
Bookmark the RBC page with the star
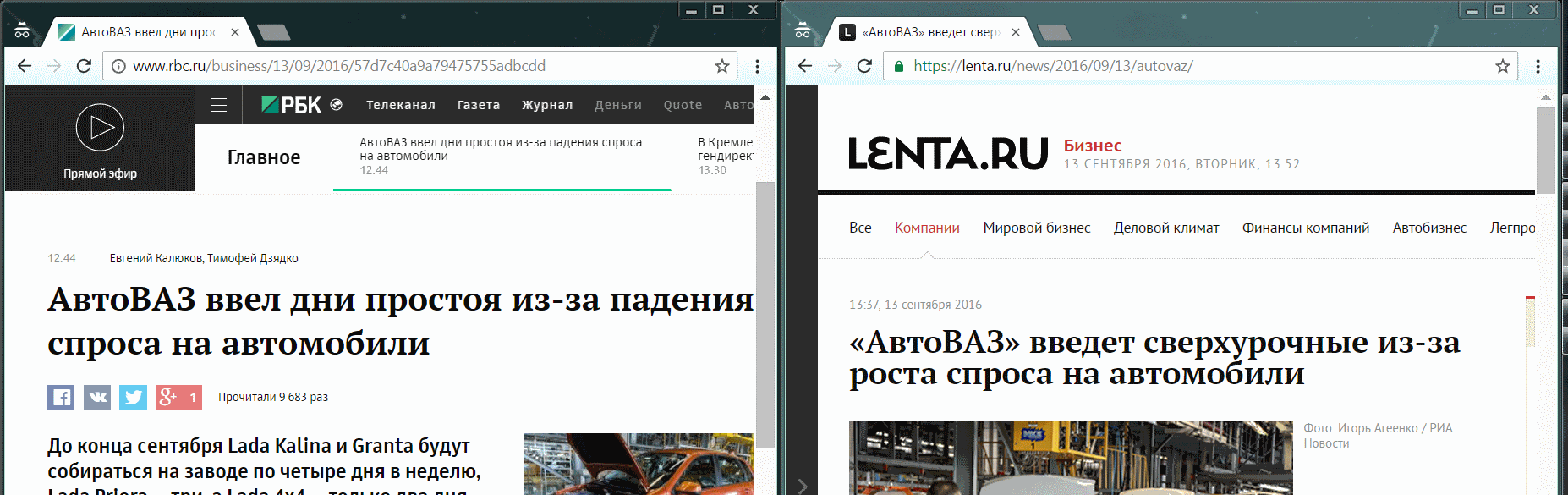pos(721,66)
